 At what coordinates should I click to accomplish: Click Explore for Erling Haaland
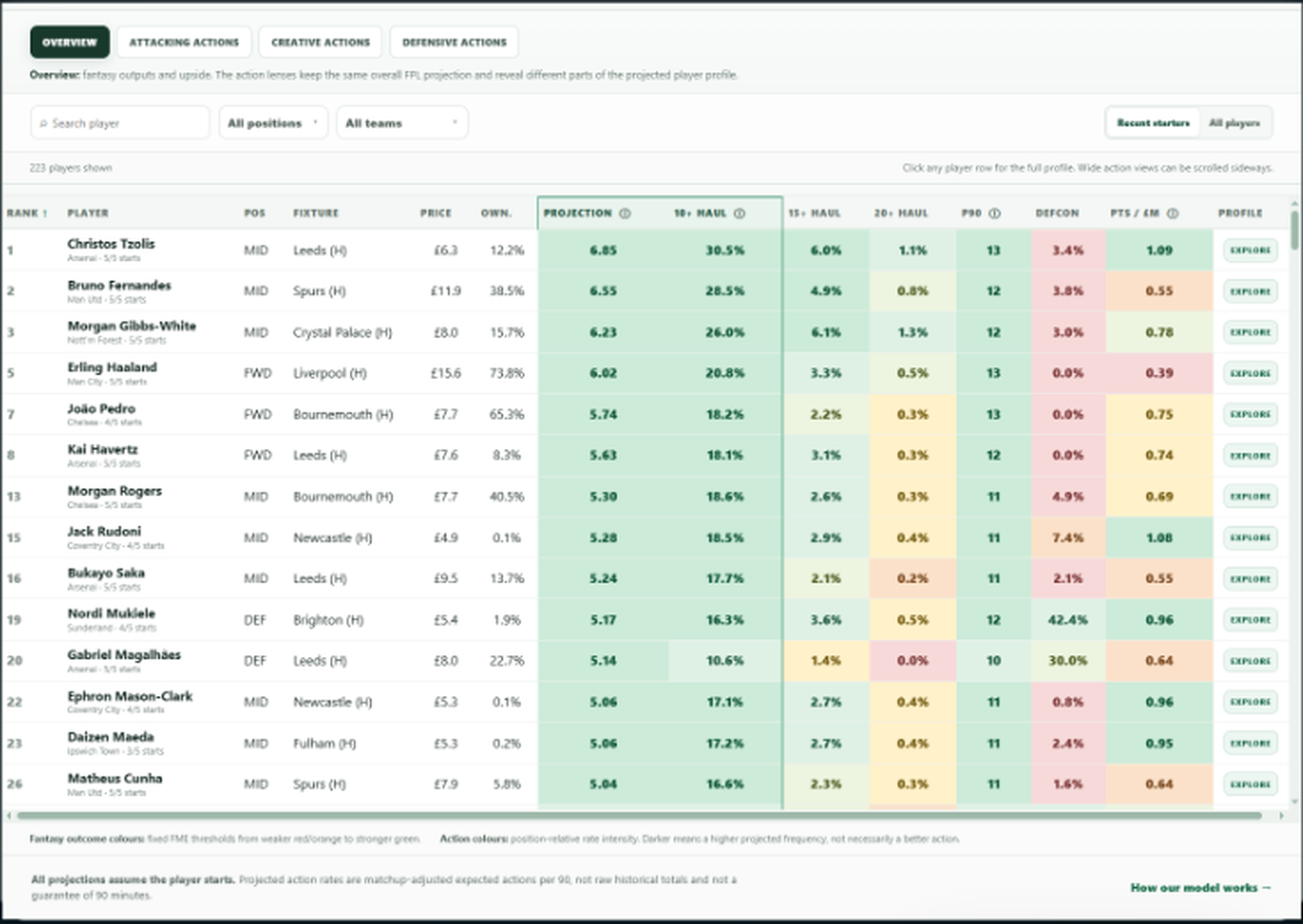click(1250, 373)
